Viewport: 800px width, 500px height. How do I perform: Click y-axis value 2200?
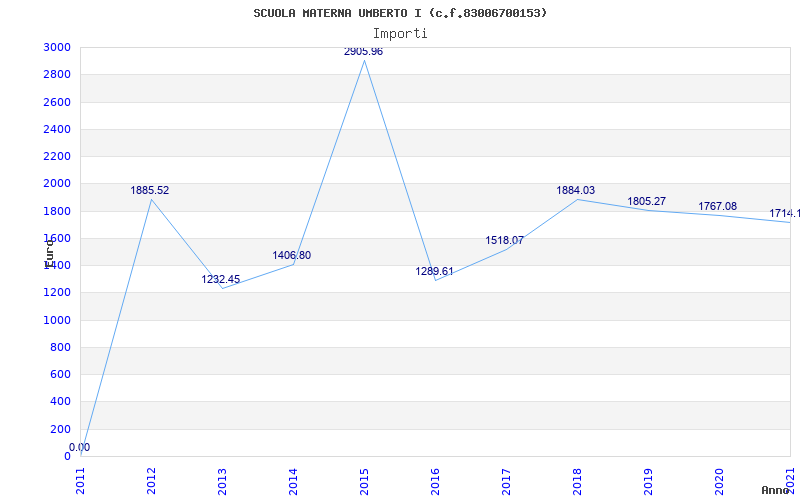[57, 156]
